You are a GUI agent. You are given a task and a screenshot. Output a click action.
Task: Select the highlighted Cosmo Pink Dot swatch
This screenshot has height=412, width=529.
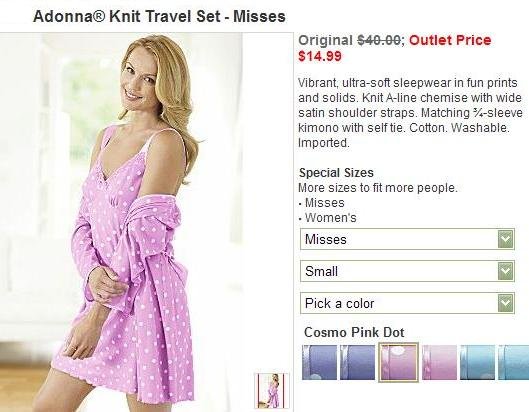pos(398,362)
